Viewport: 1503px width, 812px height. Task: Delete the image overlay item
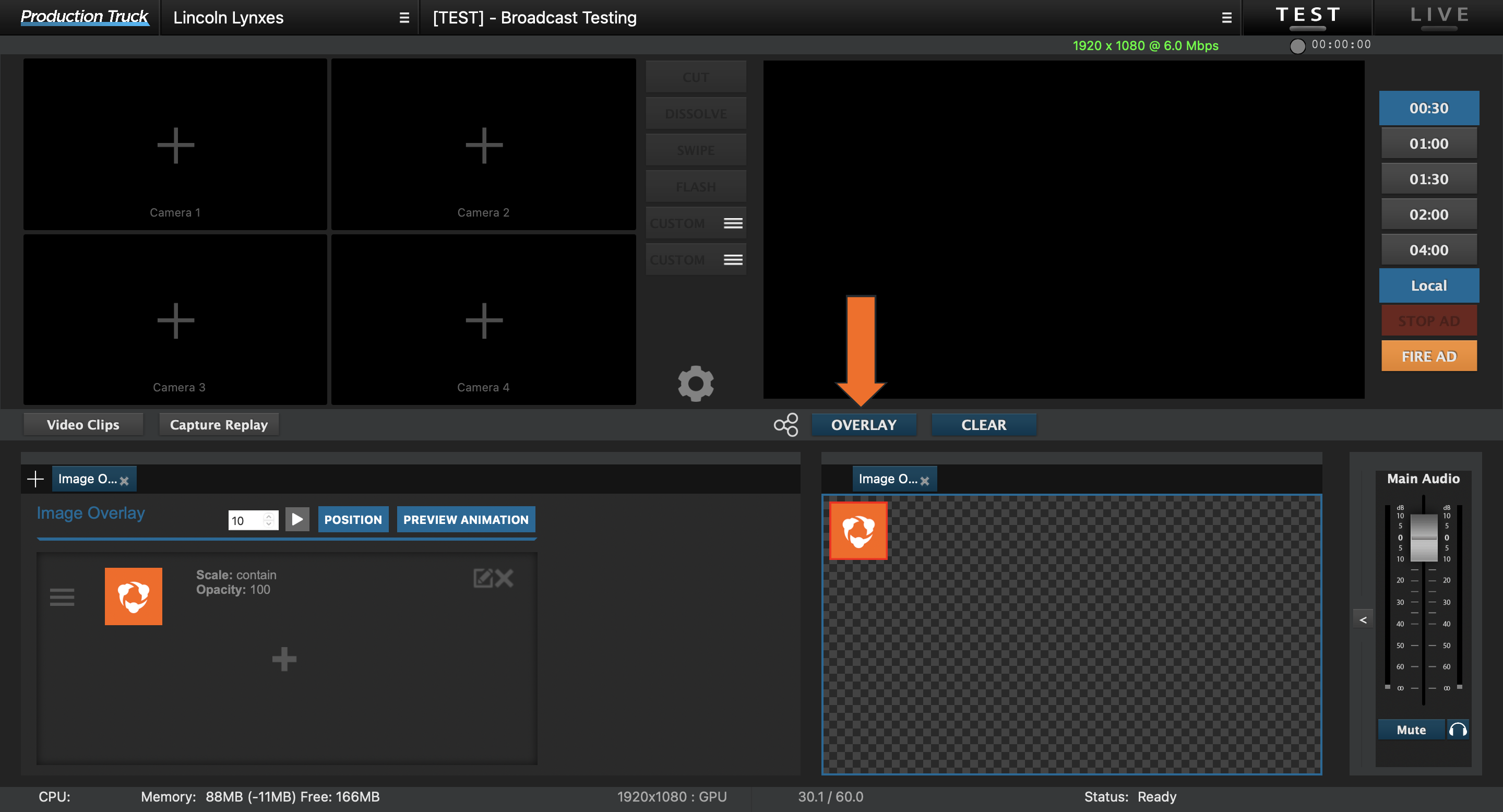tap(505, 578)
